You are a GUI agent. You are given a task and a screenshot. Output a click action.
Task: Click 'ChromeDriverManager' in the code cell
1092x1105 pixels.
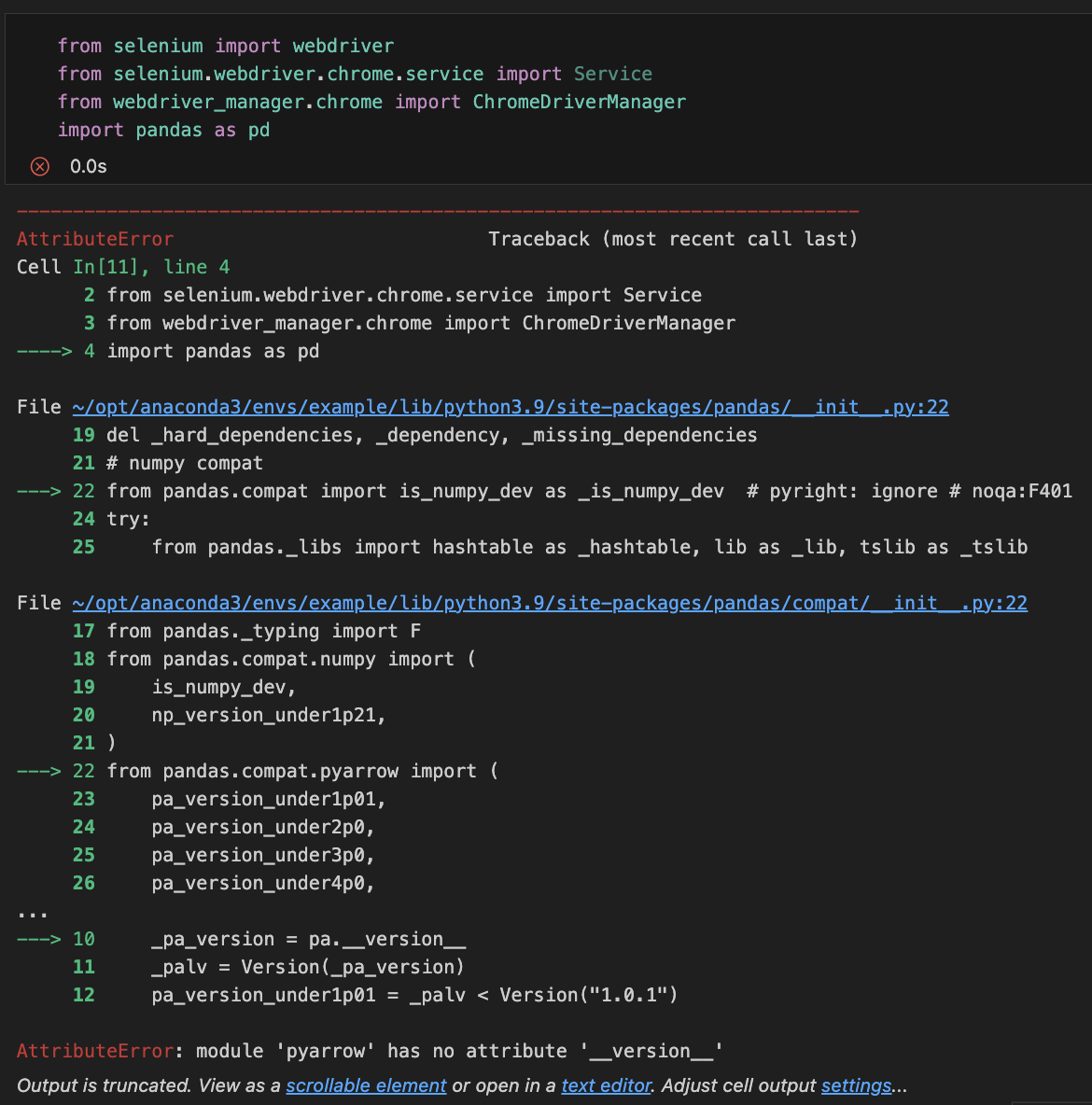[x=579, y=102]
